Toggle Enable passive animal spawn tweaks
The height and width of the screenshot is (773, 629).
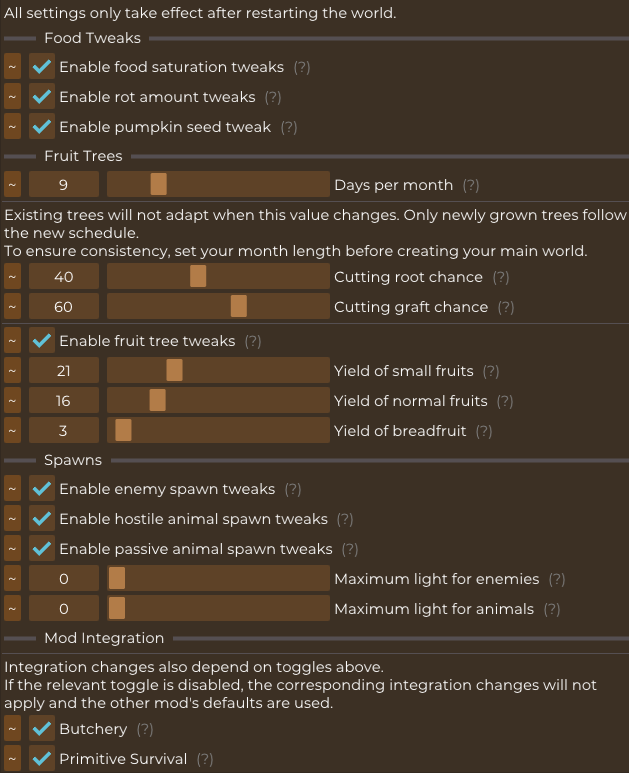click(x=42, y=549)
